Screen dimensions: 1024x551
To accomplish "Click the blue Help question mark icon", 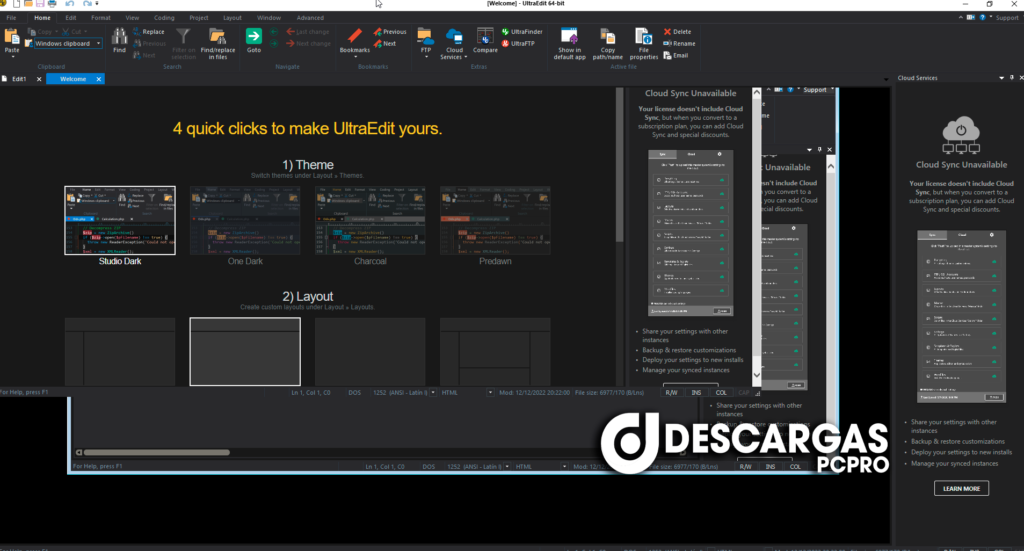I will pyautogui.click(x=982, y=18).
